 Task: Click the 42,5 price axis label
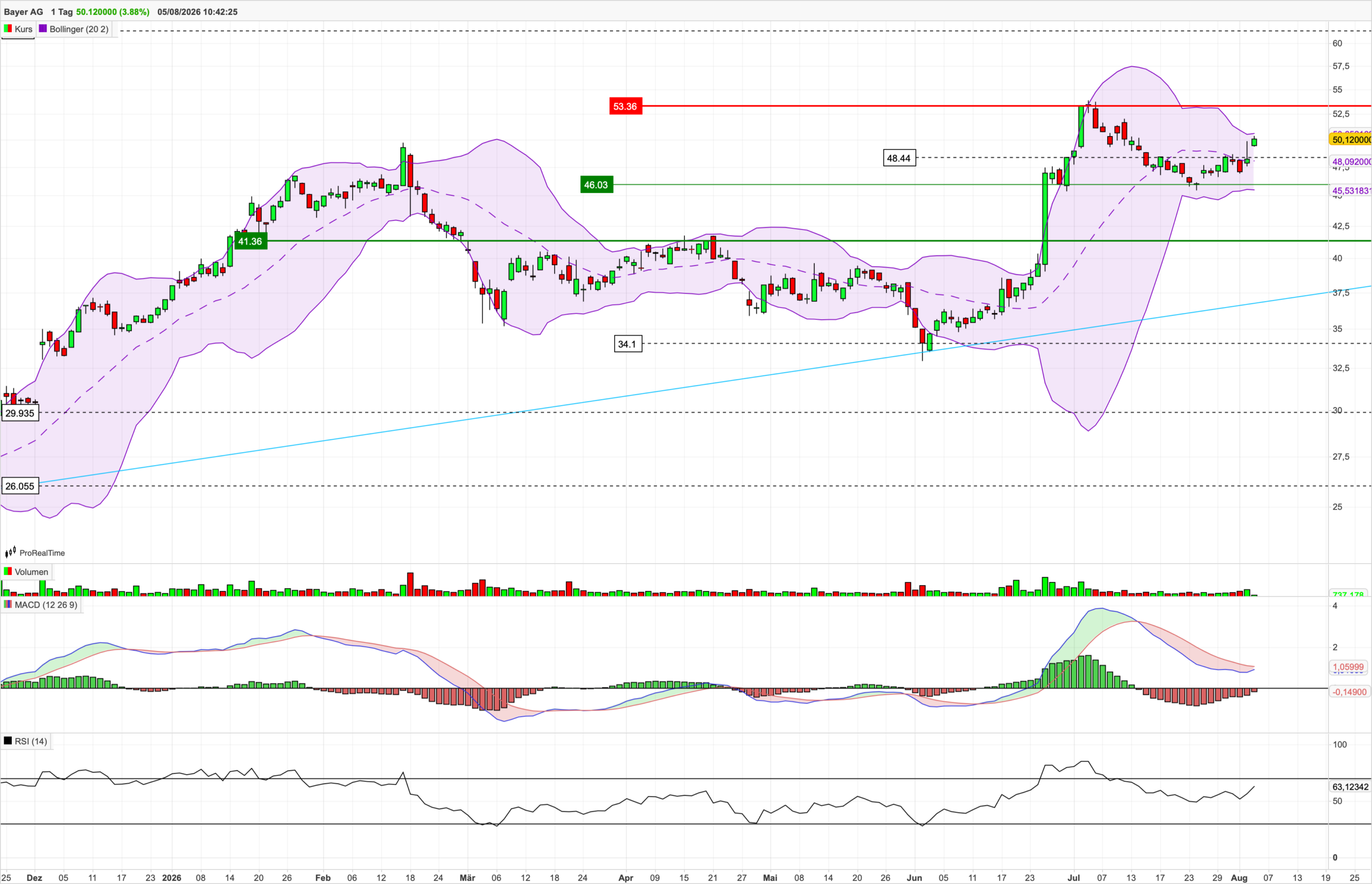click(1341, 226)
